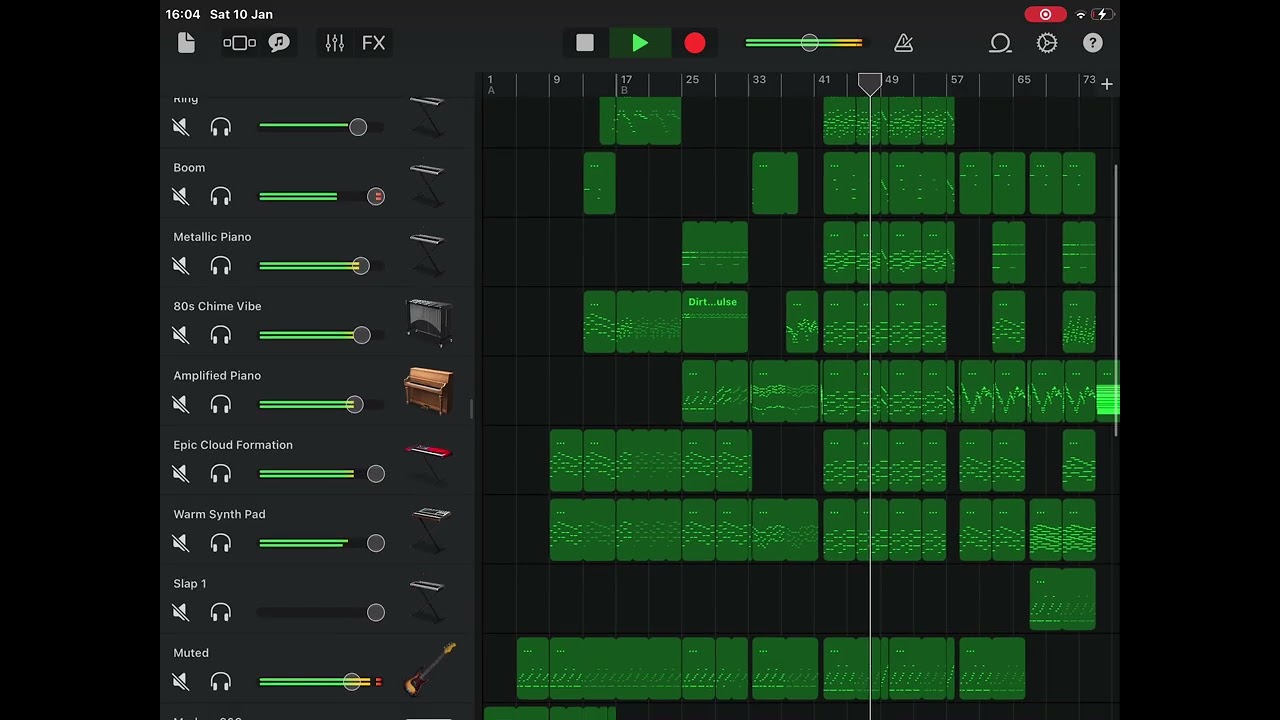Solo the Boom track
Viewport: 1280px width, 720px height.
[220, 196]
